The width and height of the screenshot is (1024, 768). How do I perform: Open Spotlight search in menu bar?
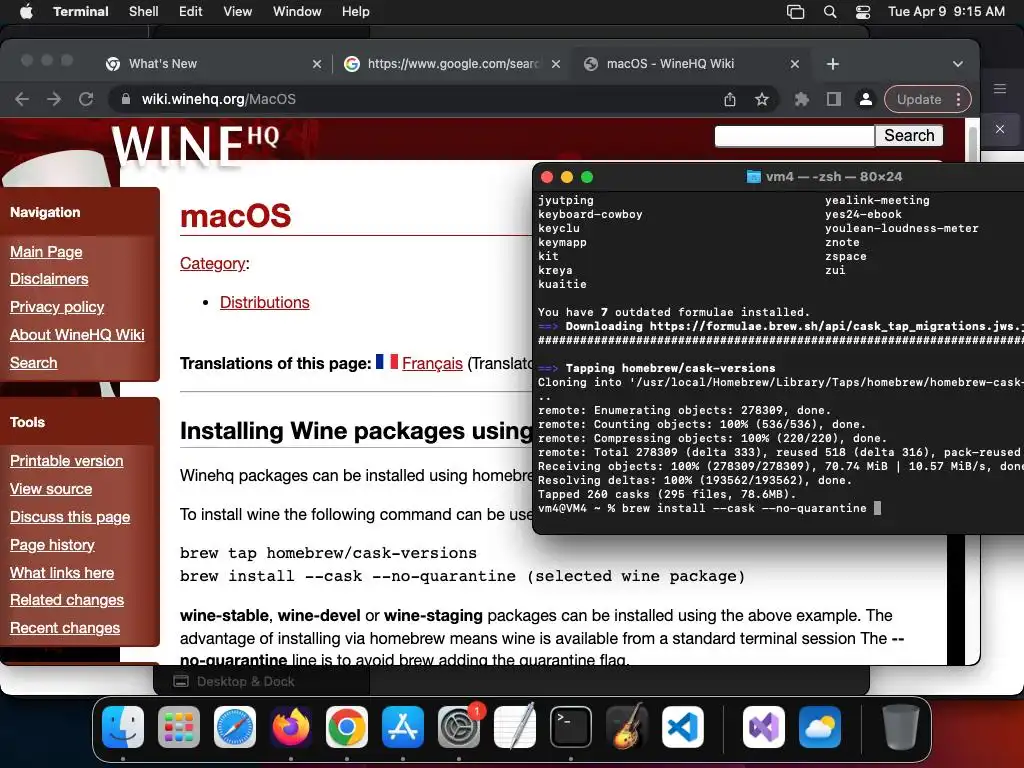pyautogui.click(x=830, y=12)
